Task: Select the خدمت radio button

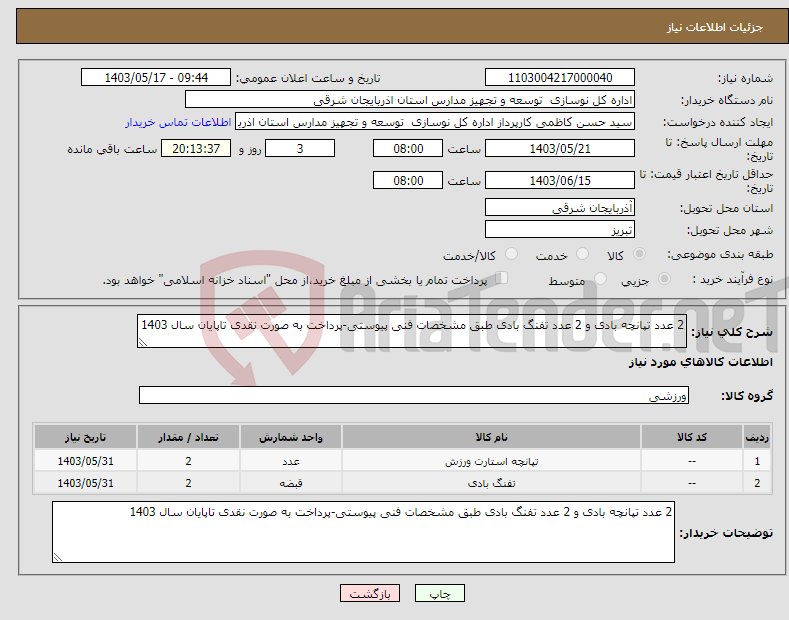Action: (x=582, y=254)
